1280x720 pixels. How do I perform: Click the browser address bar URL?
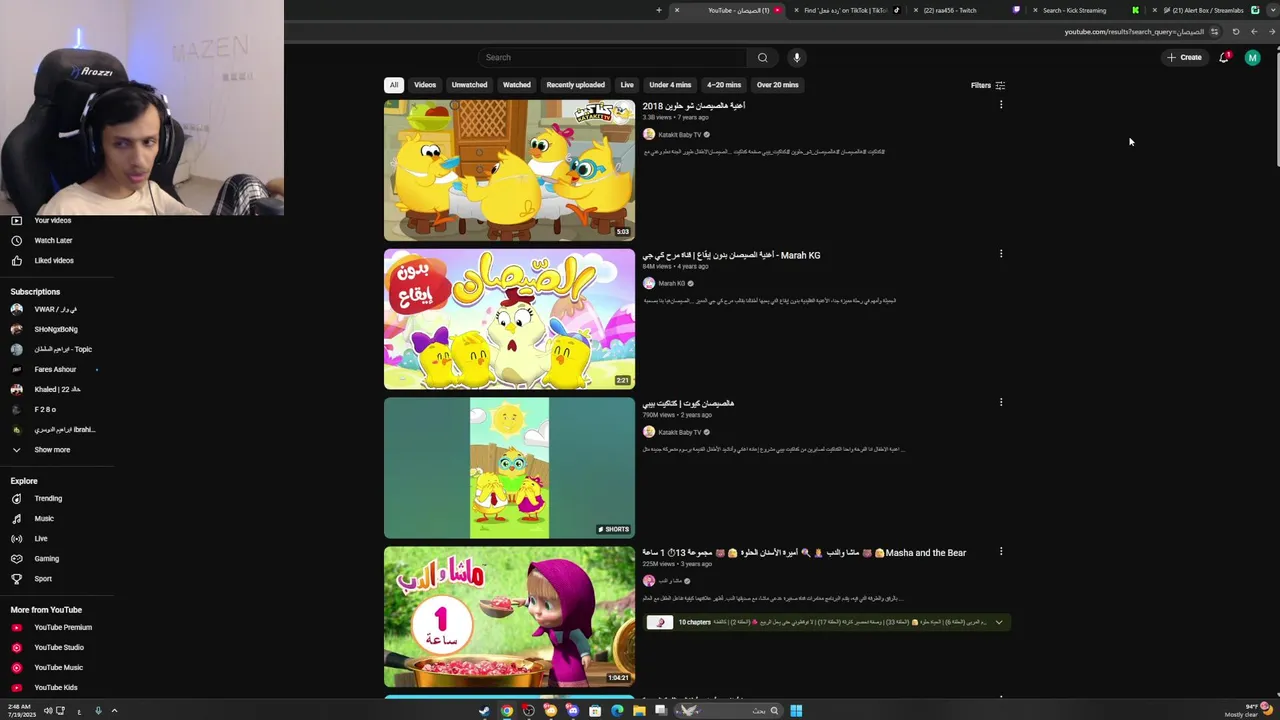pos(1134,31)
